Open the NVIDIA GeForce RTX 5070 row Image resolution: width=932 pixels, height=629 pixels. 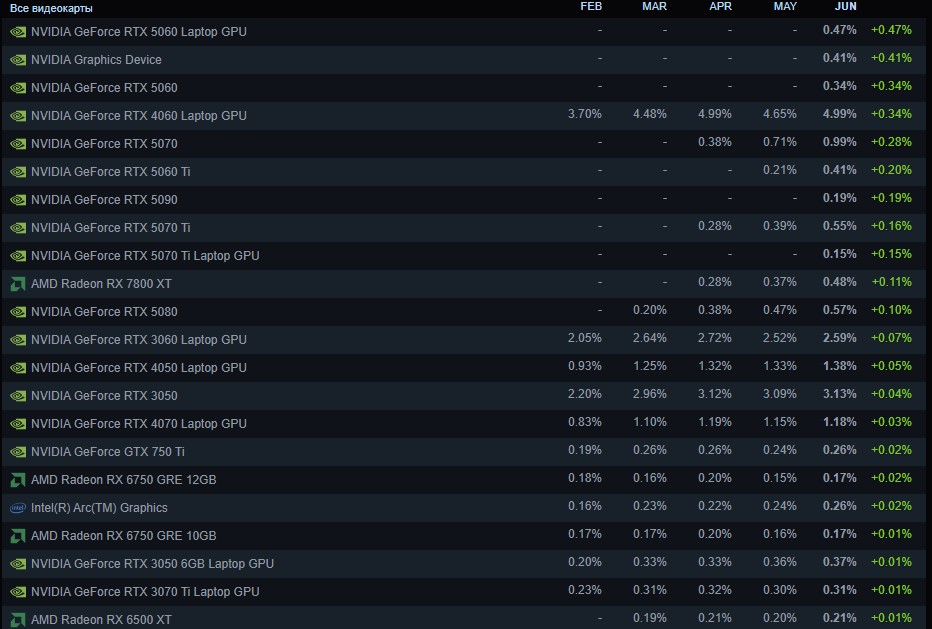(x=466, y=143)
